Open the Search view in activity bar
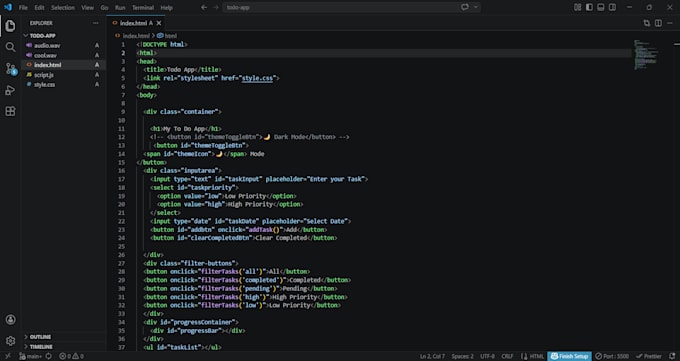680x361 pixels. tap(10, 47)
